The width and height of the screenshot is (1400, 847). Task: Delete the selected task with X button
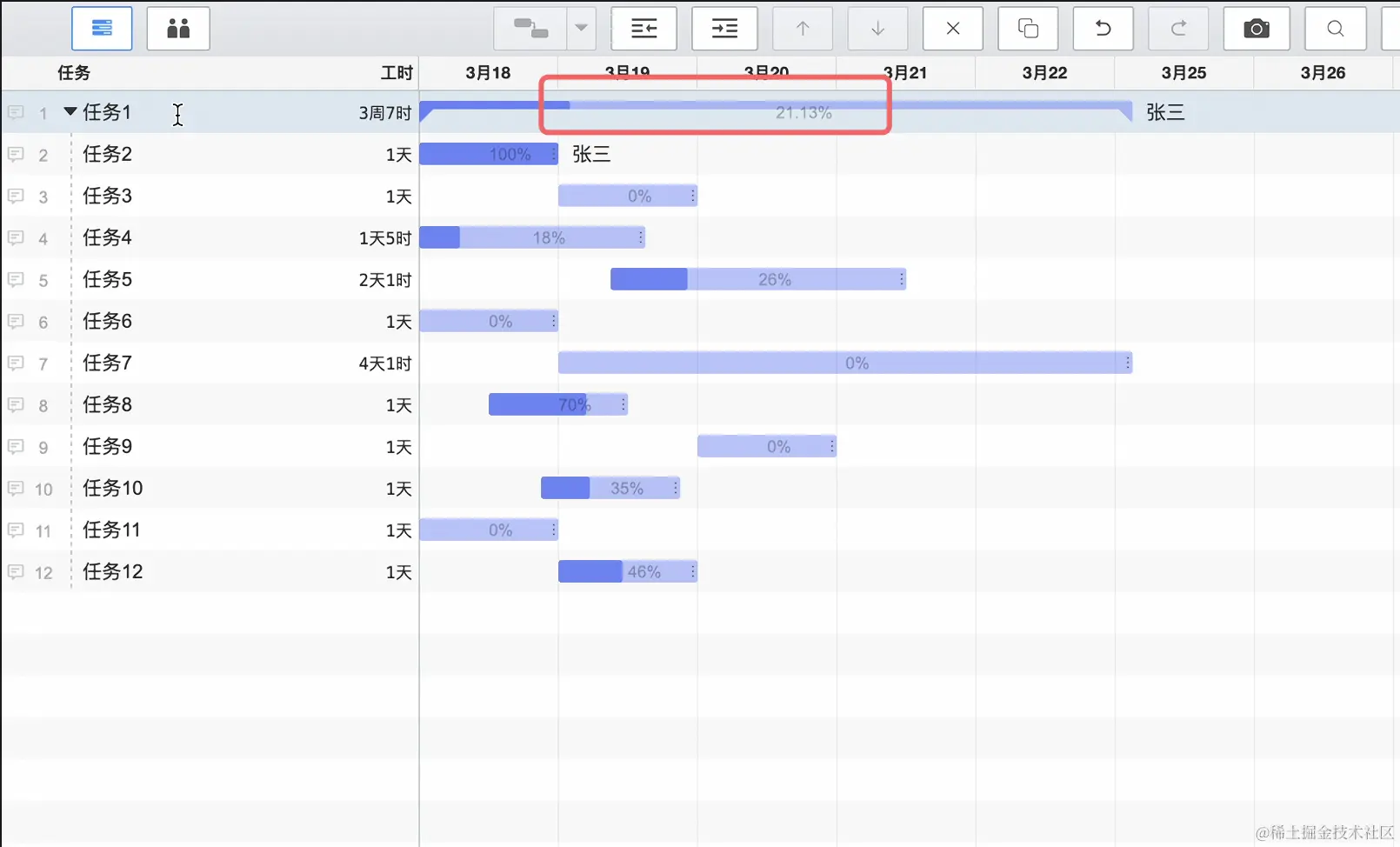coord(953,29)
